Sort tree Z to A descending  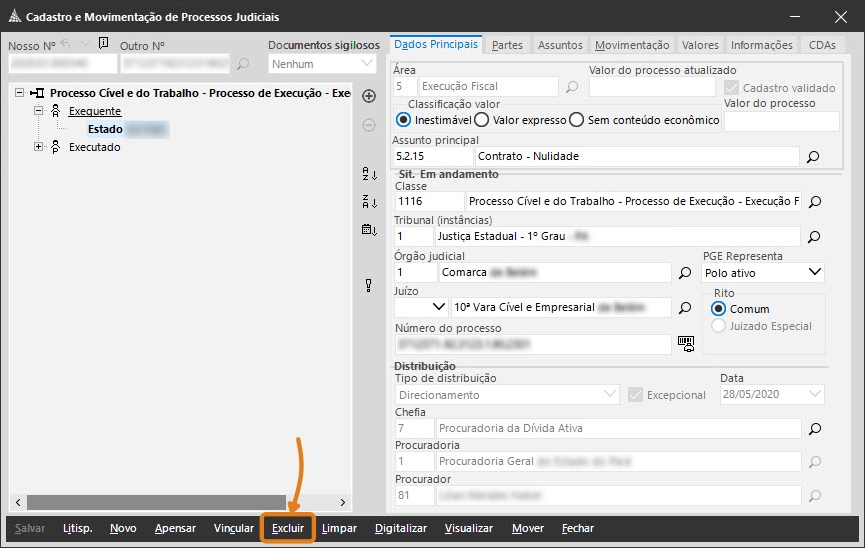pos(368,202)
